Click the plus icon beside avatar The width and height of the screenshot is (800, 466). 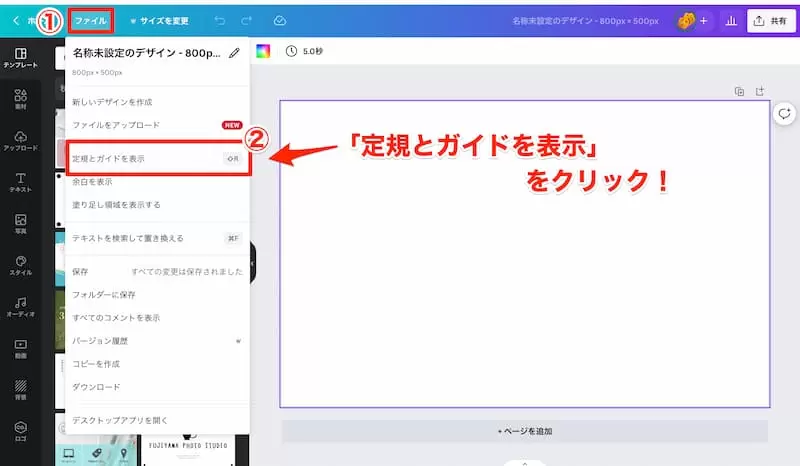704,21
